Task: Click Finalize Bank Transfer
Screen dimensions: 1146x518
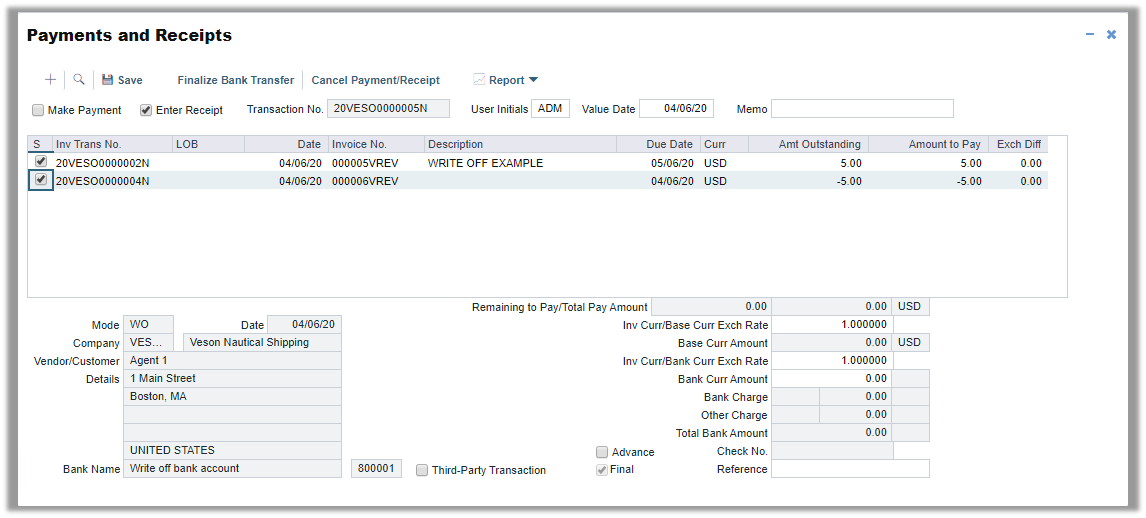Action: click(x=236, y=80)
